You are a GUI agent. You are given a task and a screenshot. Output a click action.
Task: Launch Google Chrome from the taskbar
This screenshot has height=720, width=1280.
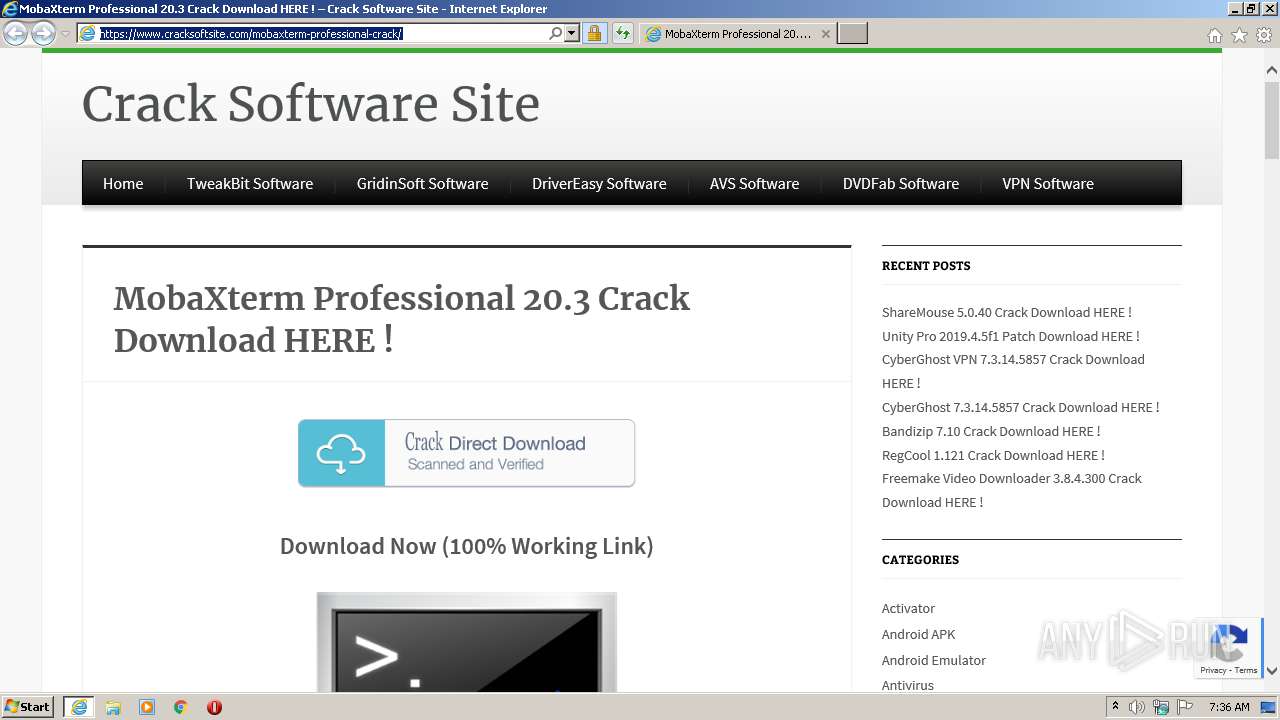181,707
